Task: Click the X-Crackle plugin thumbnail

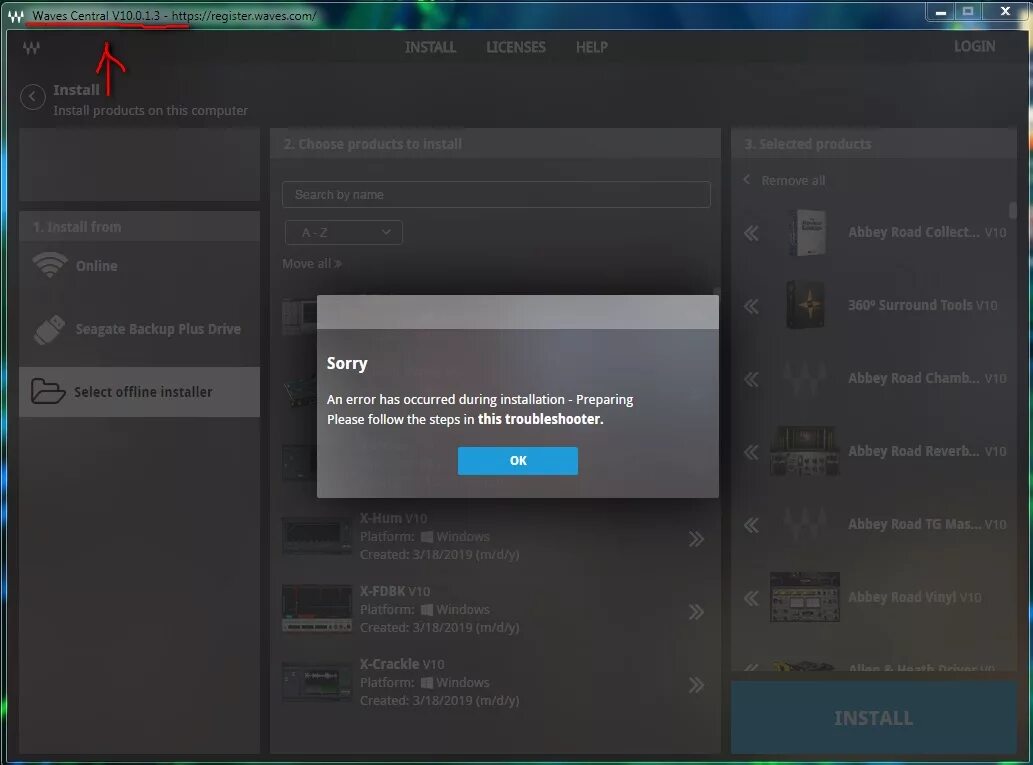Action: pos(317,682)
